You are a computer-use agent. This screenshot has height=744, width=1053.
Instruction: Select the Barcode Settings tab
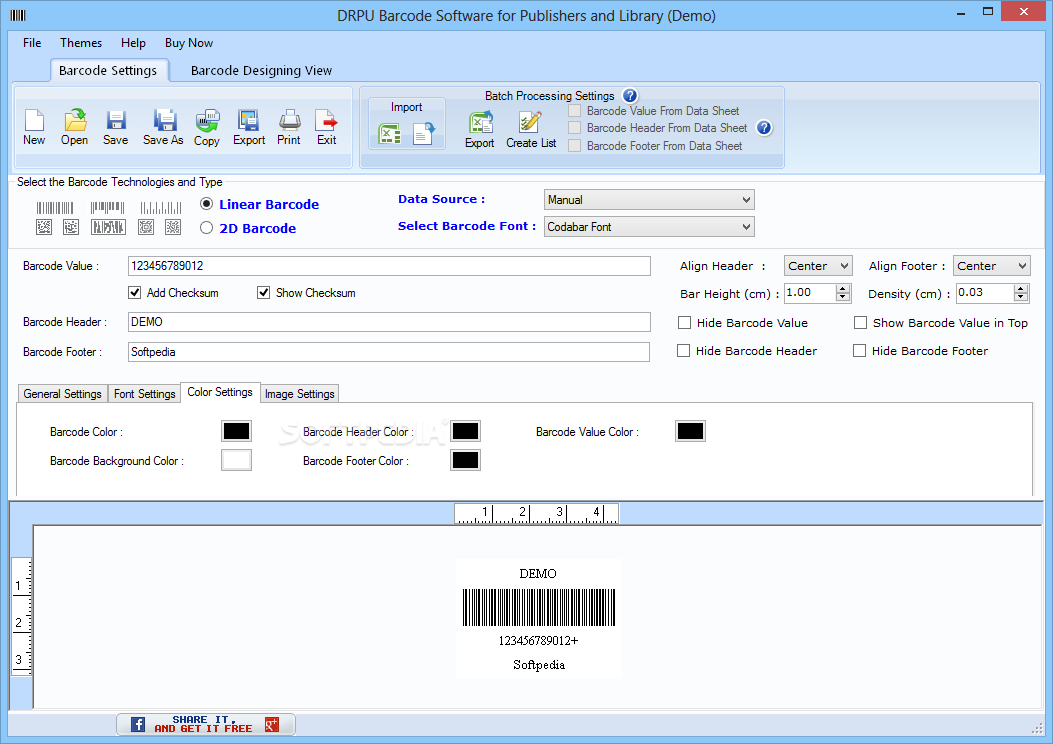tap(108, 70)
